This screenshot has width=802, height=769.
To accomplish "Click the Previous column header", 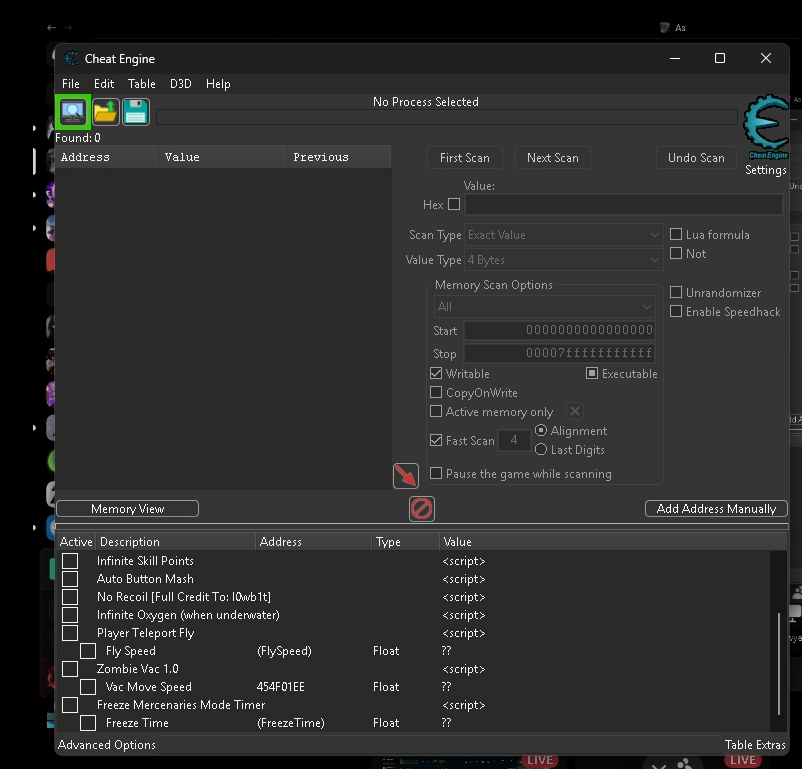I will (339, 157).
